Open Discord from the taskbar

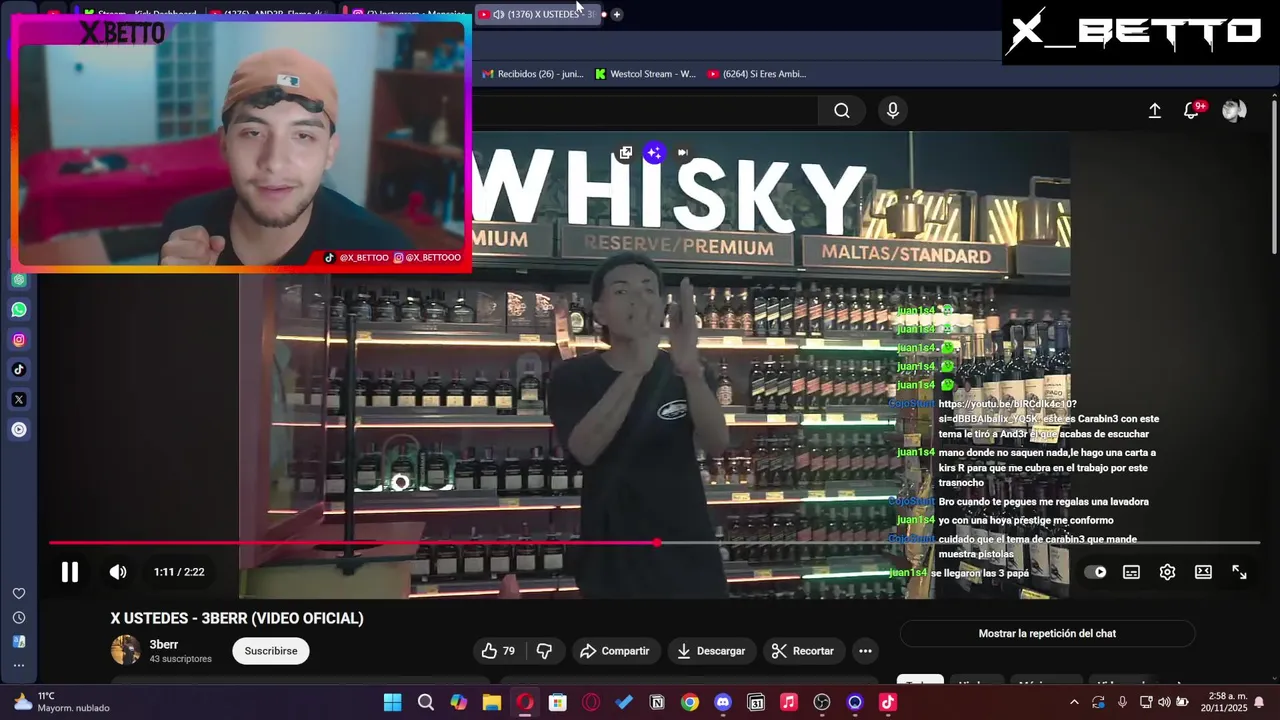tap(723, 702)
